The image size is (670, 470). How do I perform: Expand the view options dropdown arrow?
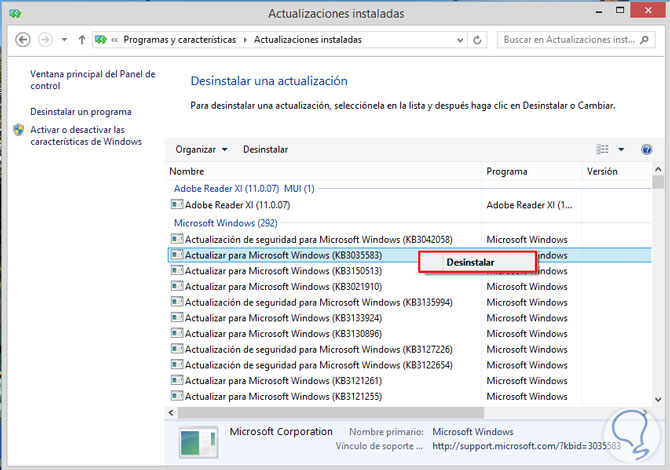point(621,150)
